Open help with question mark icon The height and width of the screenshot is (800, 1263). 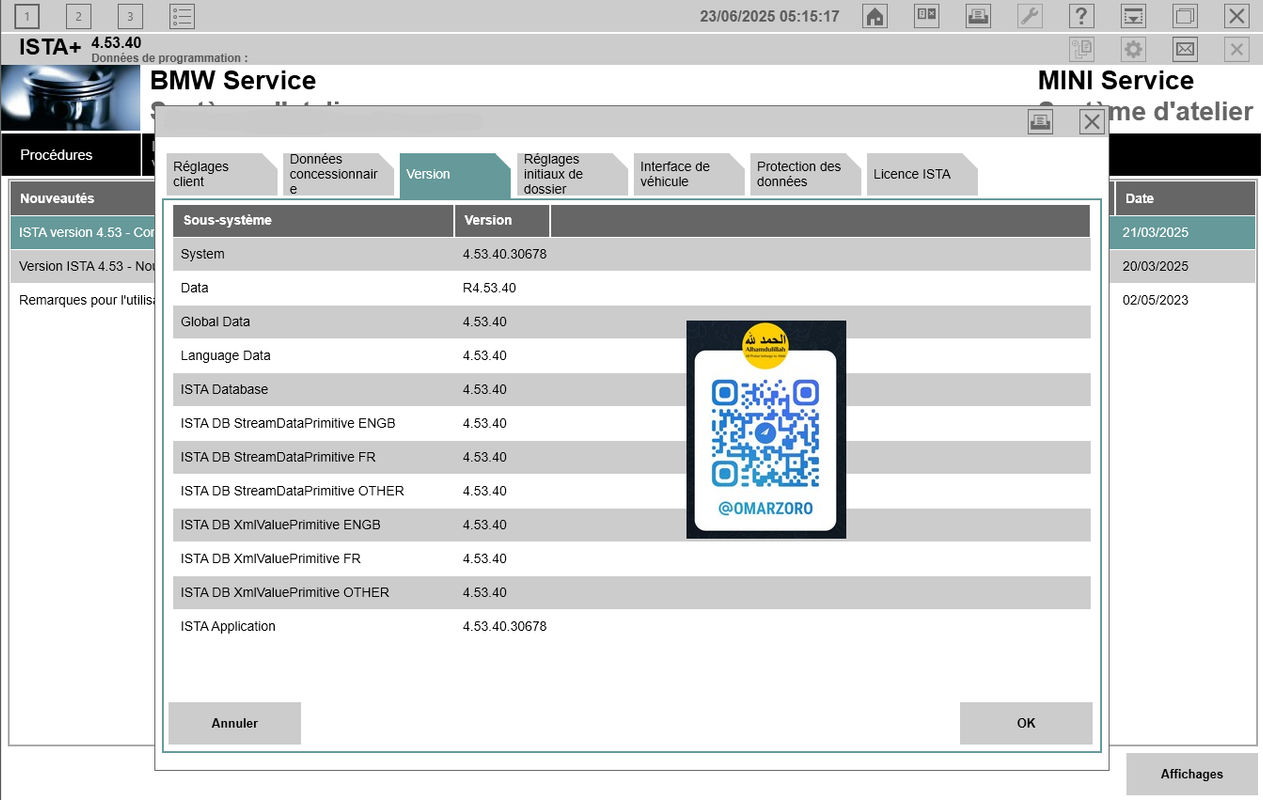click(1082, 16)
